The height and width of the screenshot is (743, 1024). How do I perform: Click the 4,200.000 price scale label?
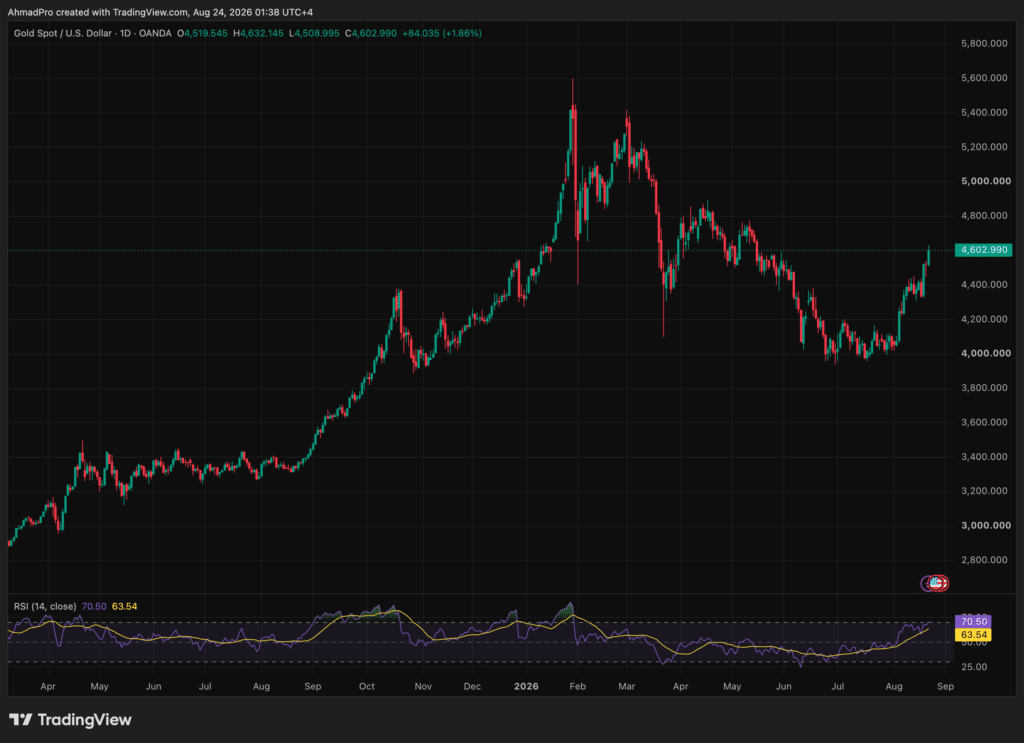tap(984, 319)
